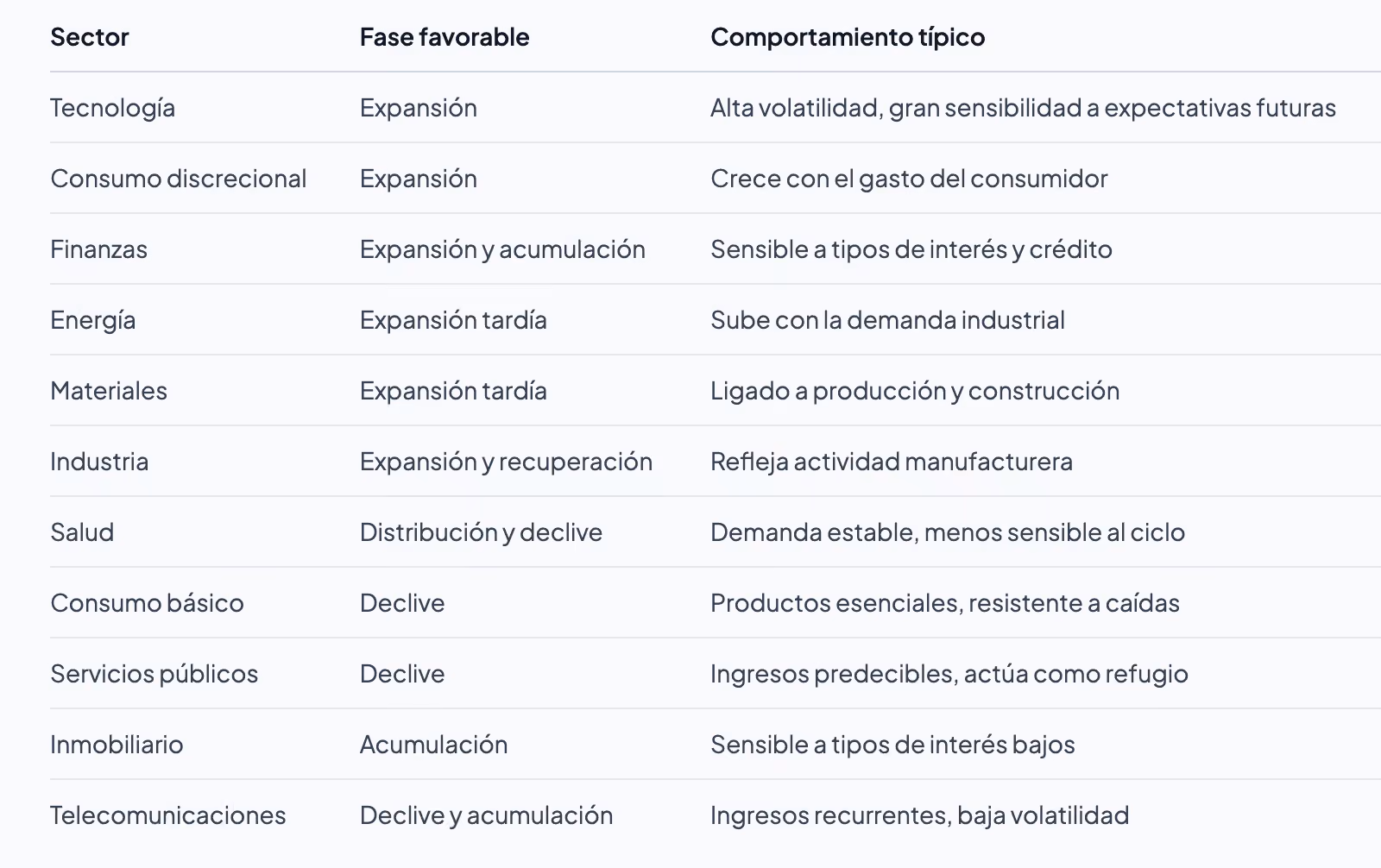
Task: Select the Servicios públicos cell
Action: (x=154, y=674)
